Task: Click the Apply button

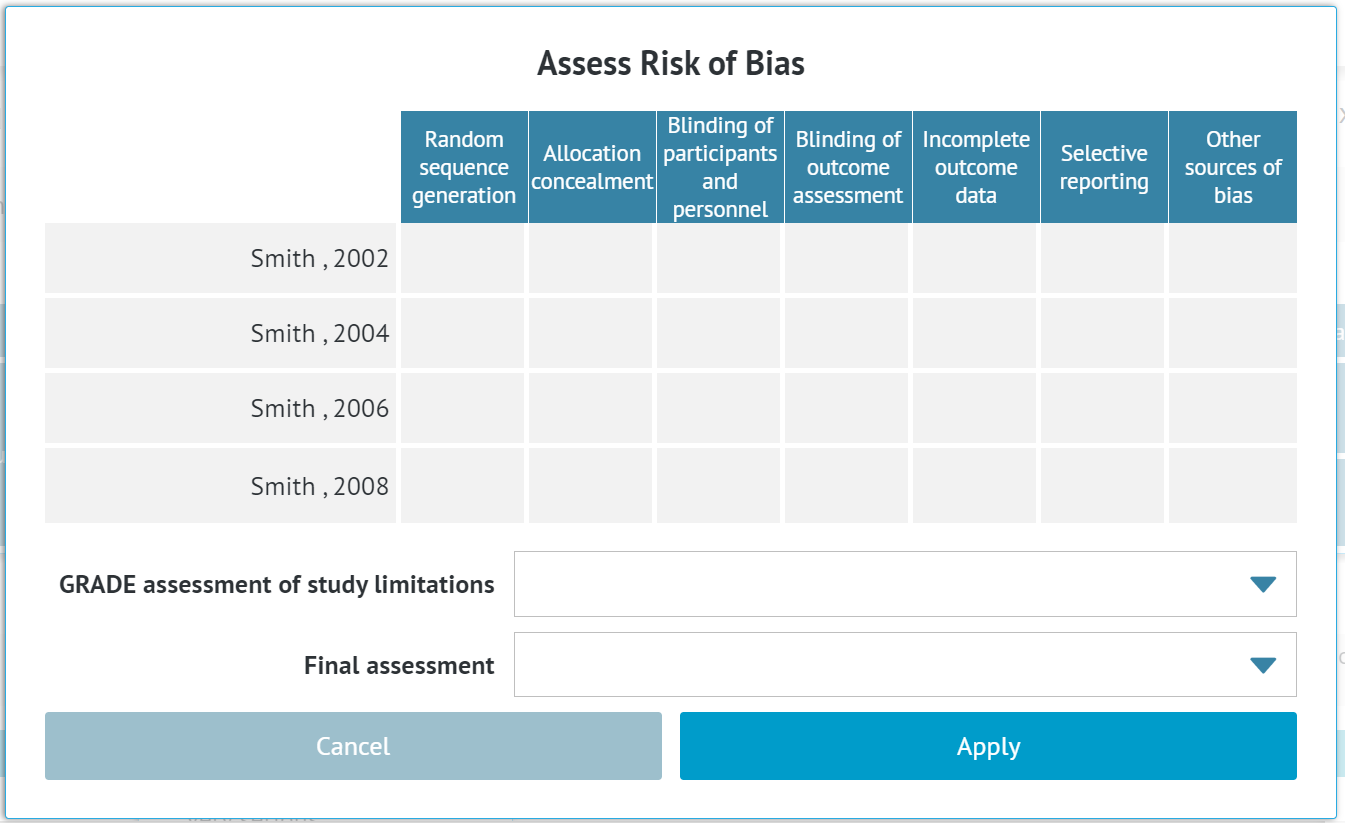Action: pyautogui.click(x=988, y=746)
